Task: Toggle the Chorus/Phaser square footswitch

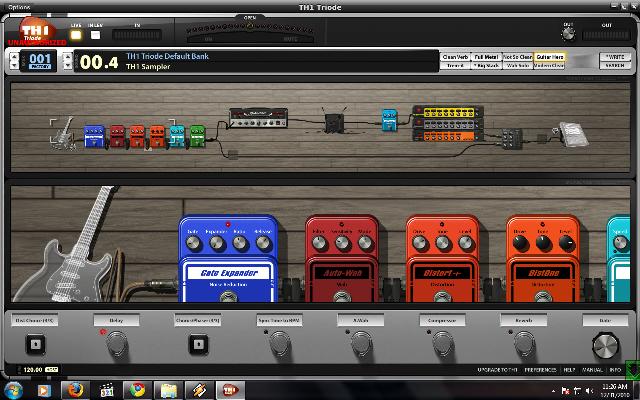Action: pyautogui.click(x=198, y=344)
